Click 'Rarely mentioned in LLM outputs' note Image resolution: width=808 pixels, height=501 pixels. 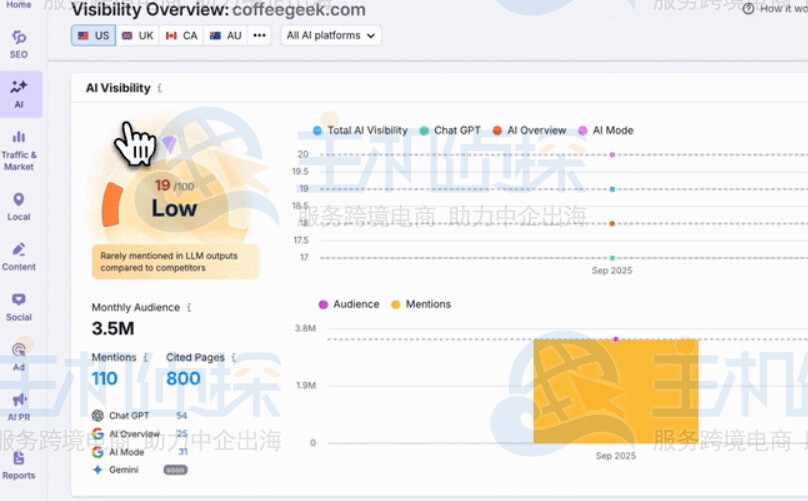tap(176, 262)
